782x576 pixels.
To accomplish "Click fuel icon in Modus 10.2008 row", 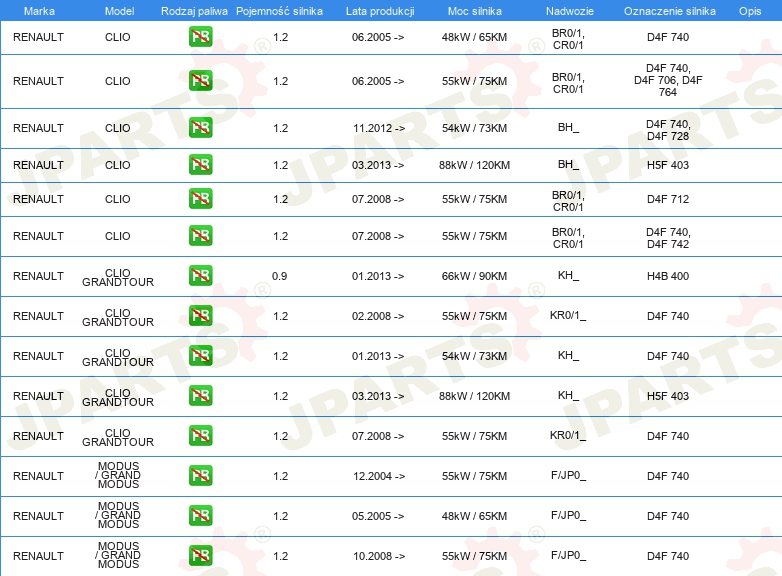I will pos(200,556).
